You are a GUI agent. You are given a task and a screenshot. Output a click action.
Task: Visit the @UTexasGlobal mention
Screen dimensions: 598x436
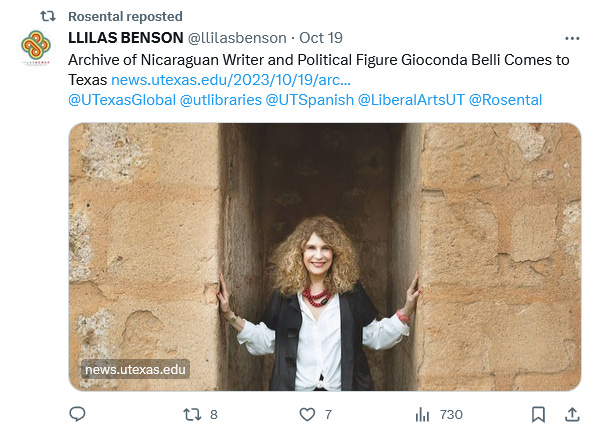122,100
